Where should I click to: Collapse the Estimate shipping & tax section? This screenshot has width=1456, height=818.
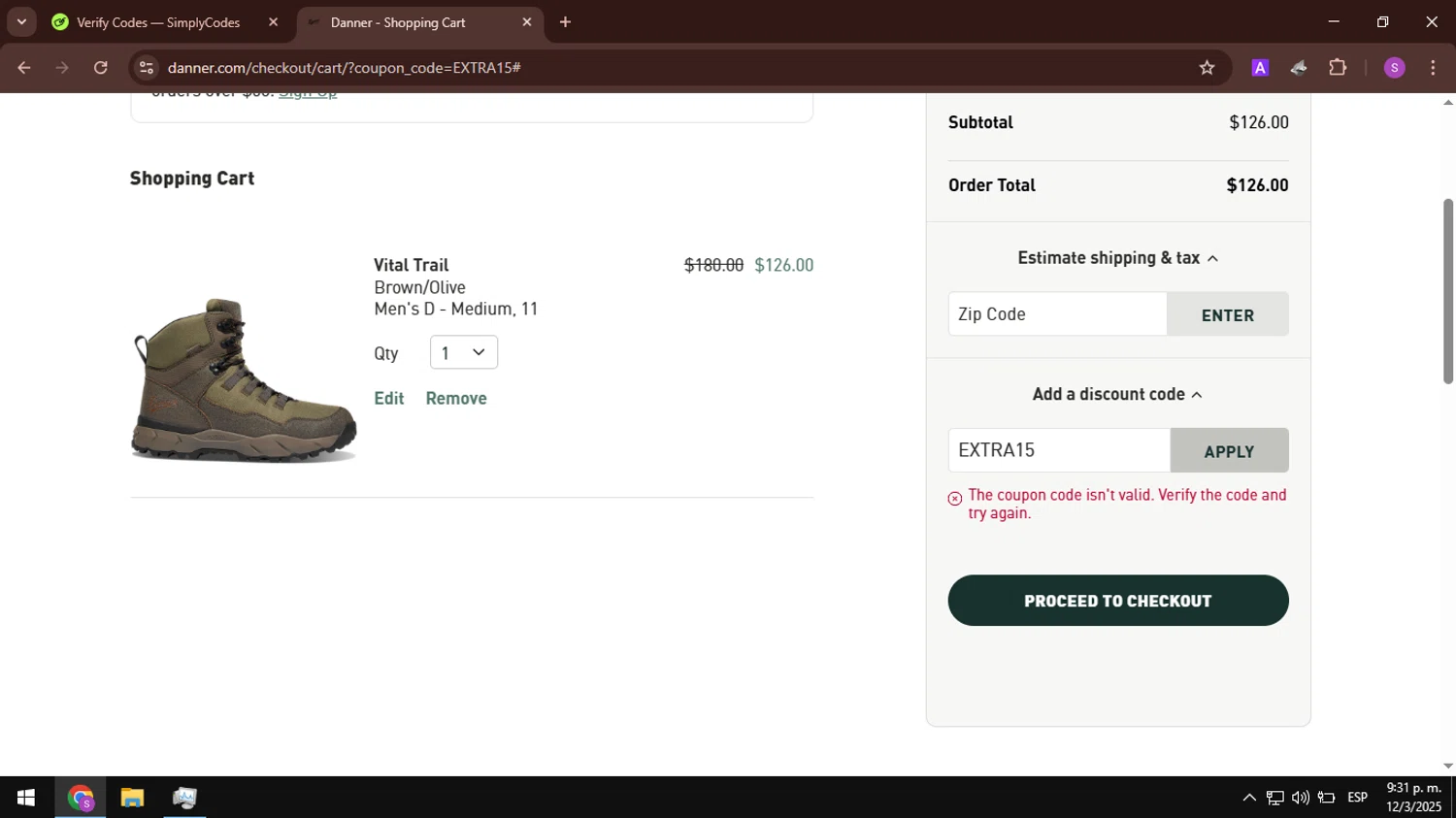click(x=1118, y=257)
